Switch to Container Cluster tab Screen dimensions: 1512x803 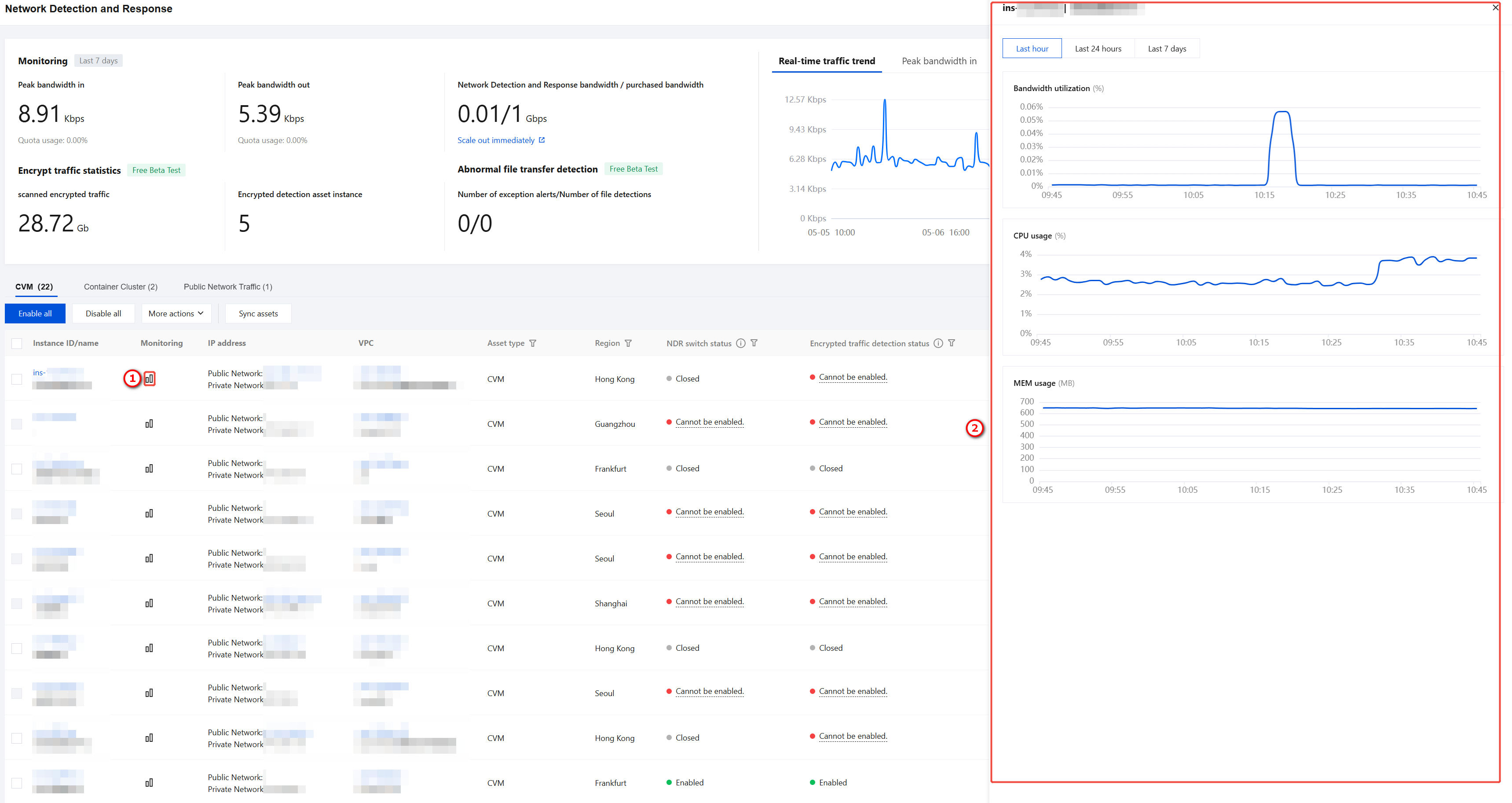coord(121,286)
